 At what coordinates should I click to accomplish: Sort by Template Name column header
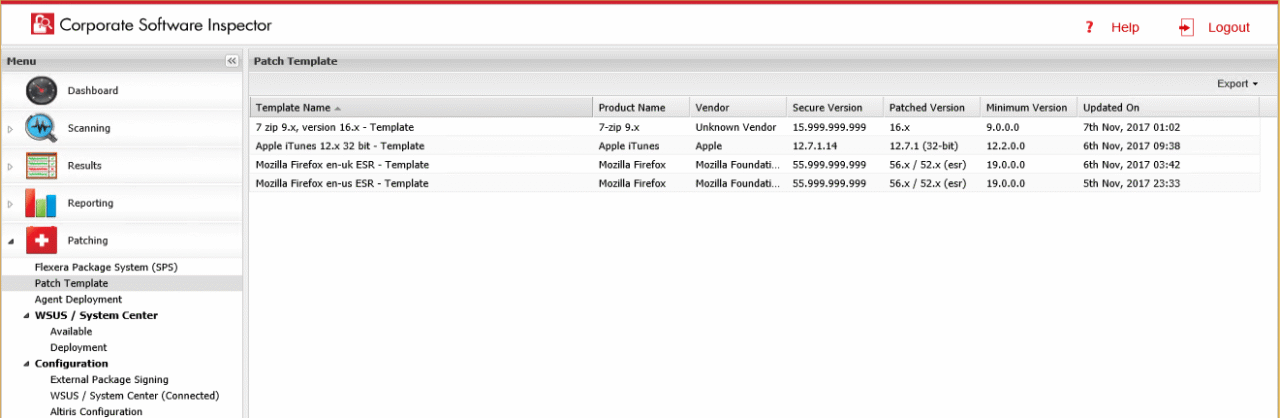click(x=292, y=108)
